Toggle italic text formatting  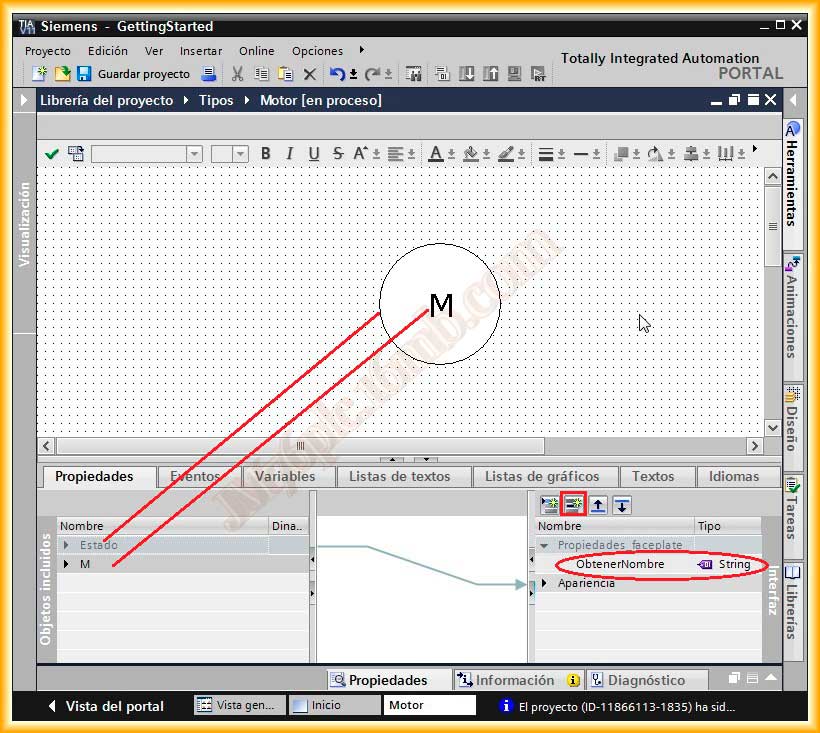290,153
